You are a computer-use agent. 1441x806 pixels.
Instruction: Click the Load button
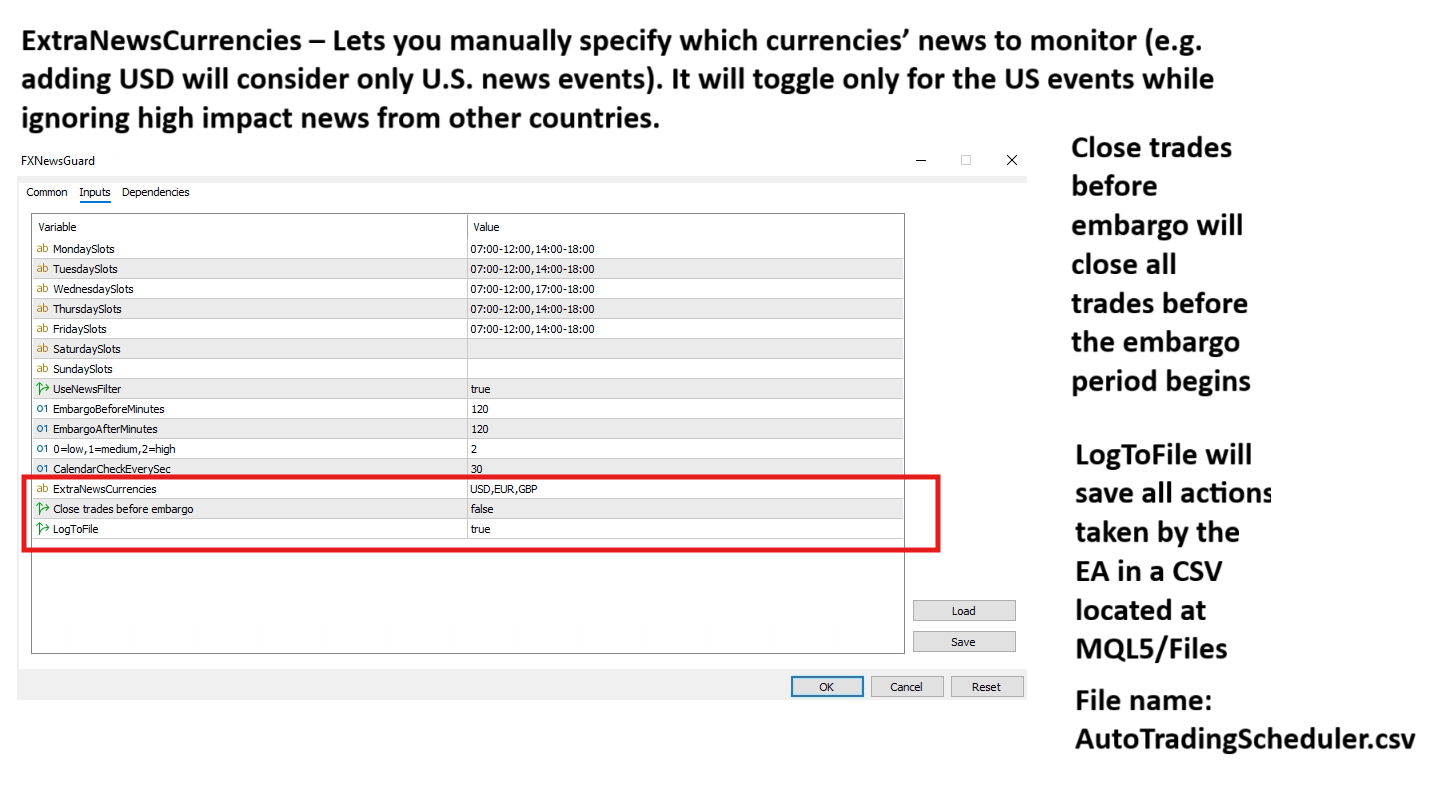[x=963, y=611]
